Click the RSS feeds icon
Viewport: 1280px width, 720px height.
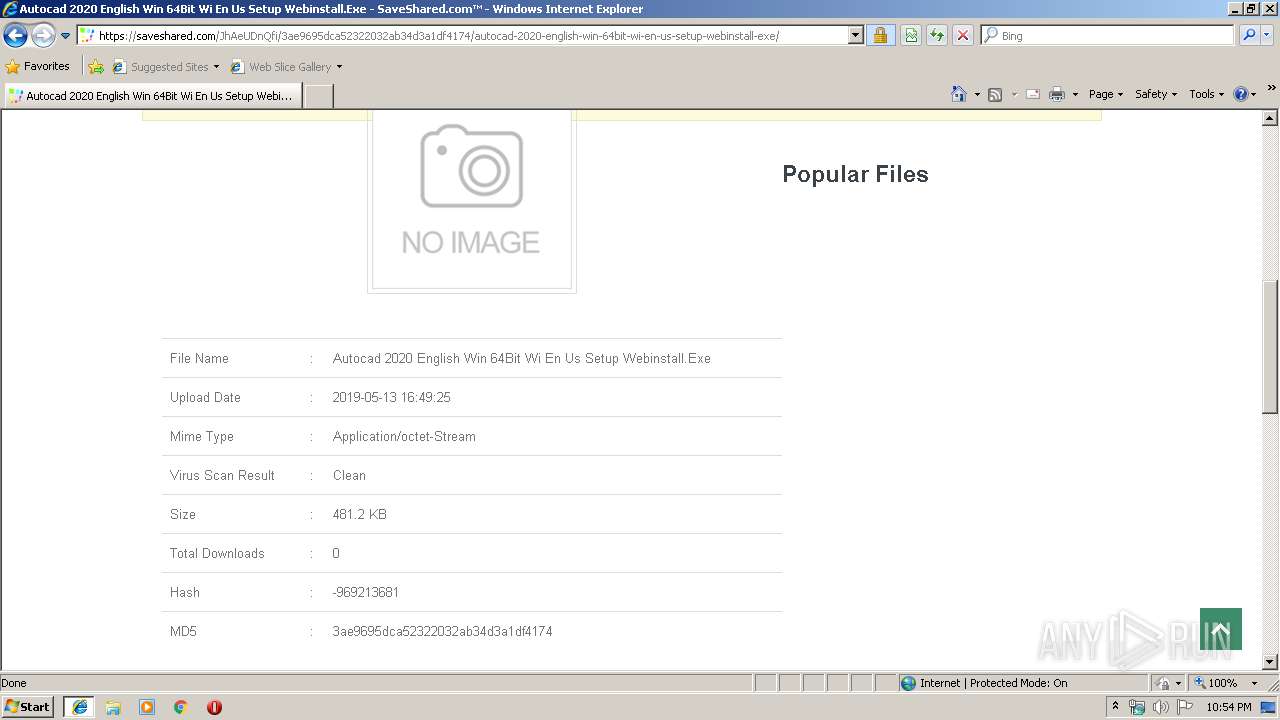[x=995, y=94]
